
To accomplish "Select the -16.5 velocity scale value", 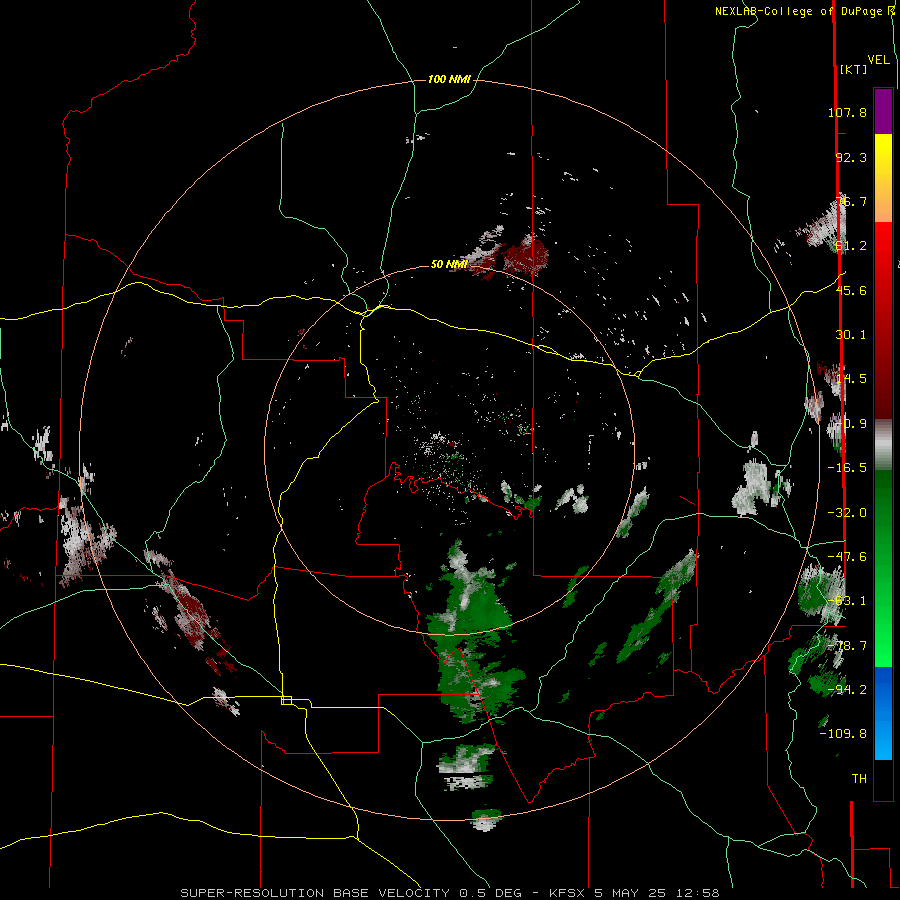I will [847, 468].
